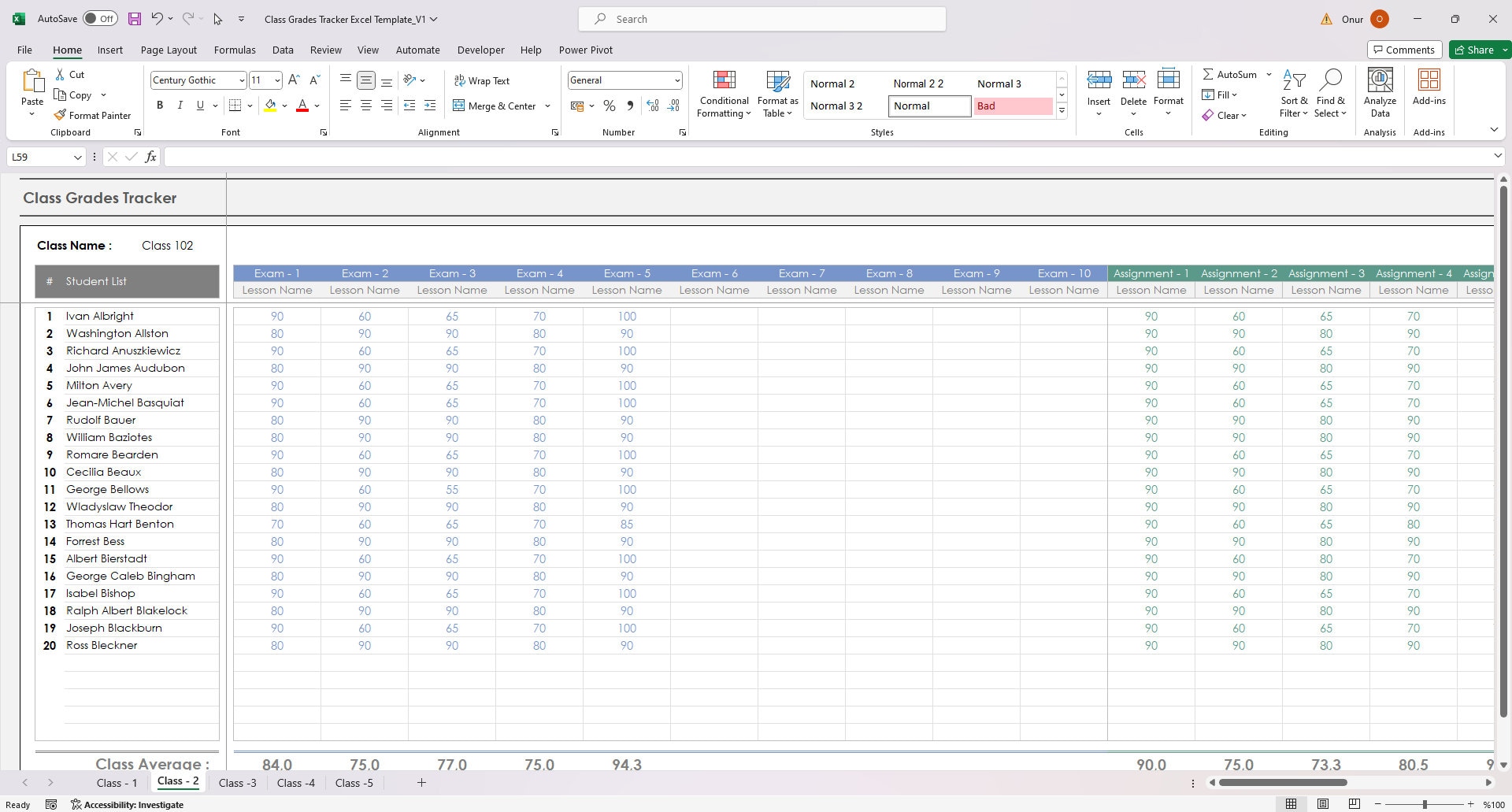Click the Font Color swatch

(302, 105)
